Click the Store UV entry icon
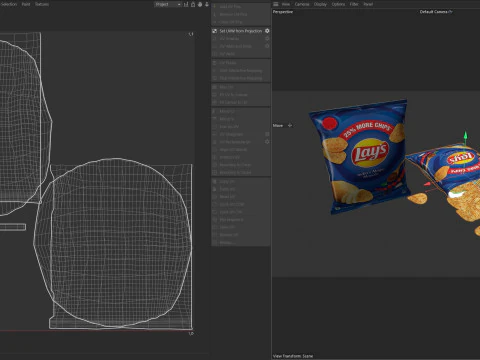The image size is (480, 360). pos(215,227)
